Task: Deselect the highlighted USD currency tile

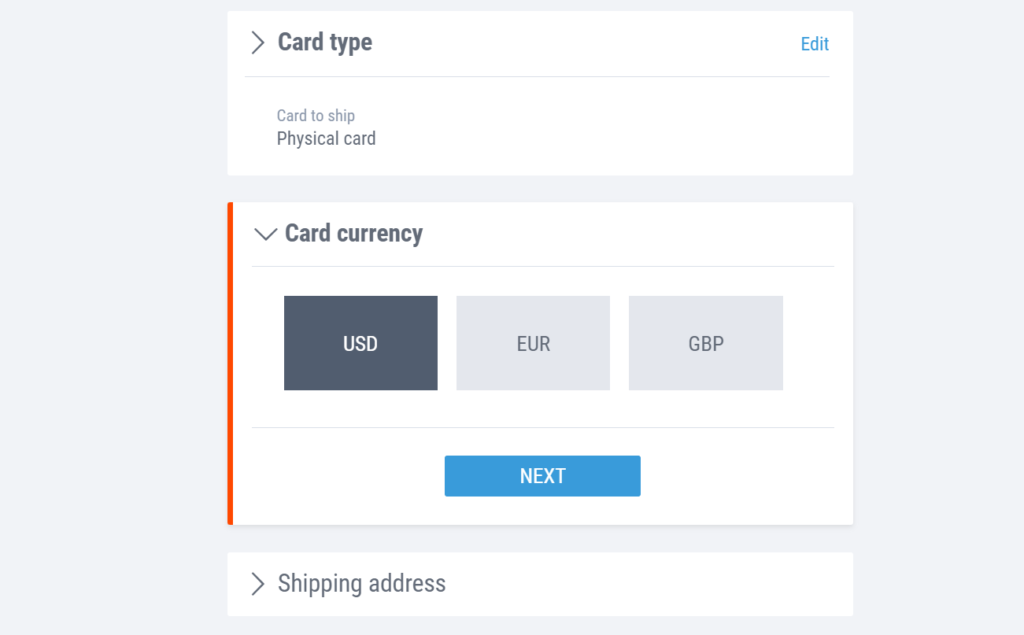Action: [x=360, y=343]
